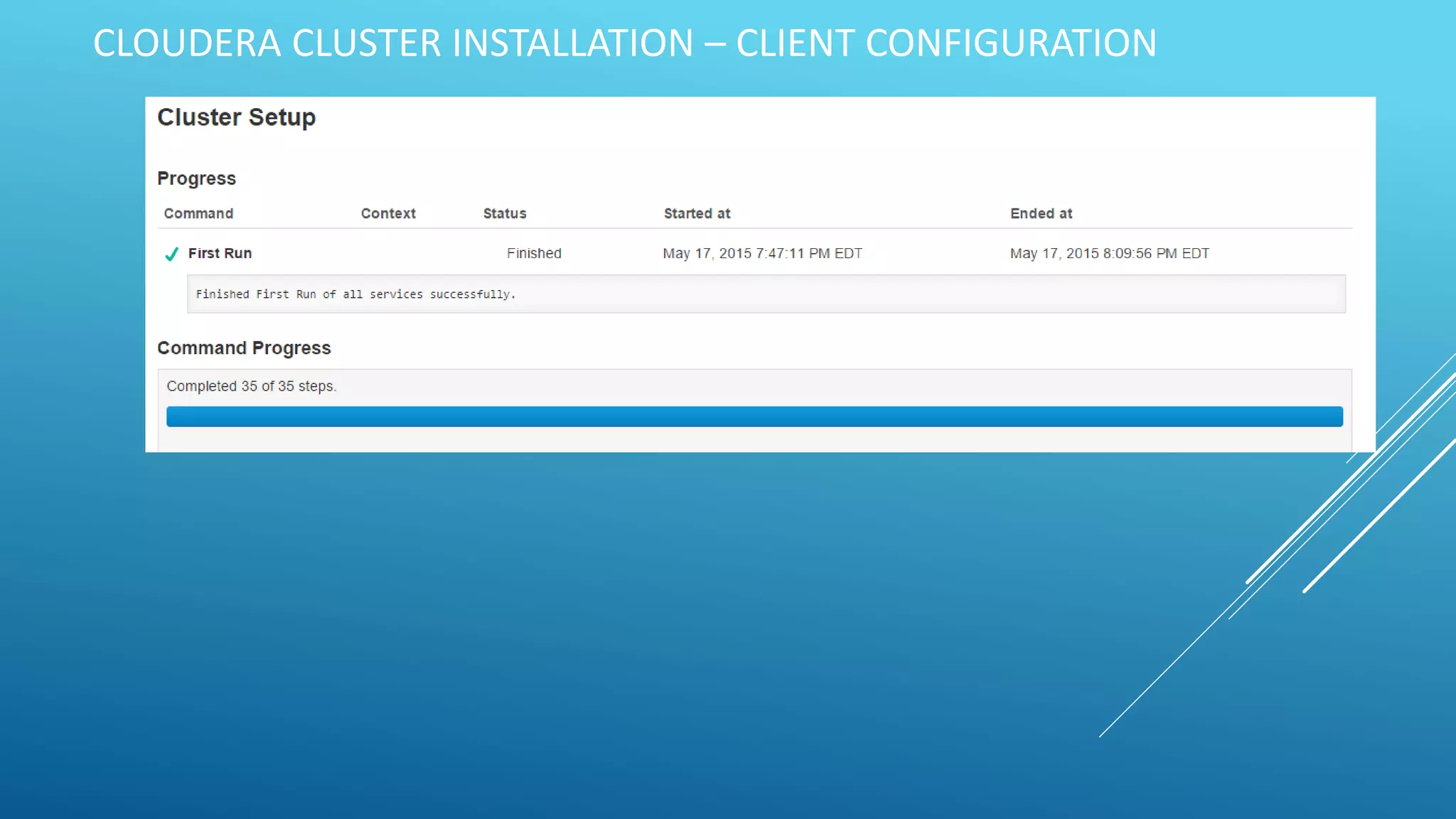Click the Ended at column header
This screenshot has width=1456, height=819.
[x=1041, y=213]
